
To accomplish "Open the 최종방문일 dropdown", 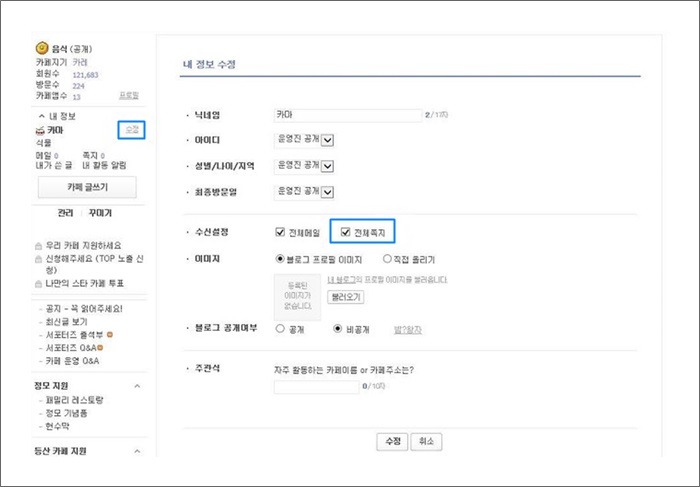I will [x=327, y=192].
